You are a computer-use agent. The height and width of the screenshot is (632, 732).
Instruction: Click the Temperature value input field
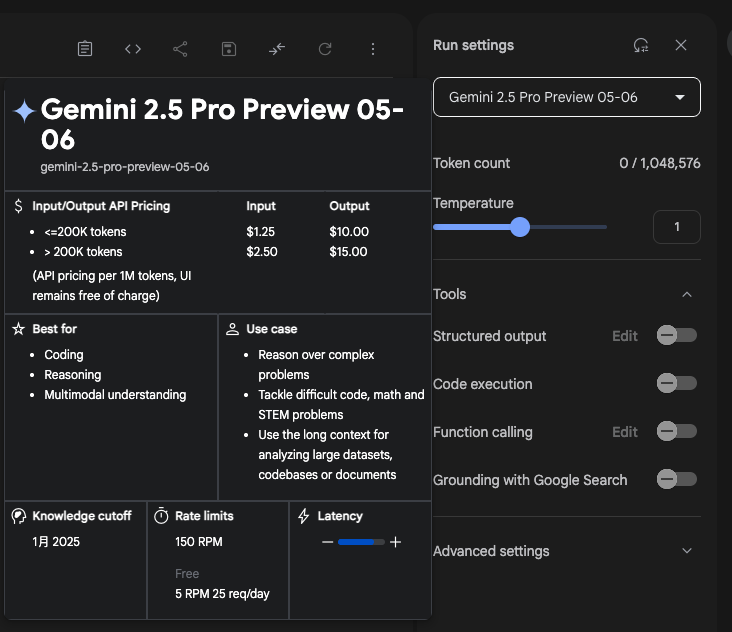coord(676,227)
